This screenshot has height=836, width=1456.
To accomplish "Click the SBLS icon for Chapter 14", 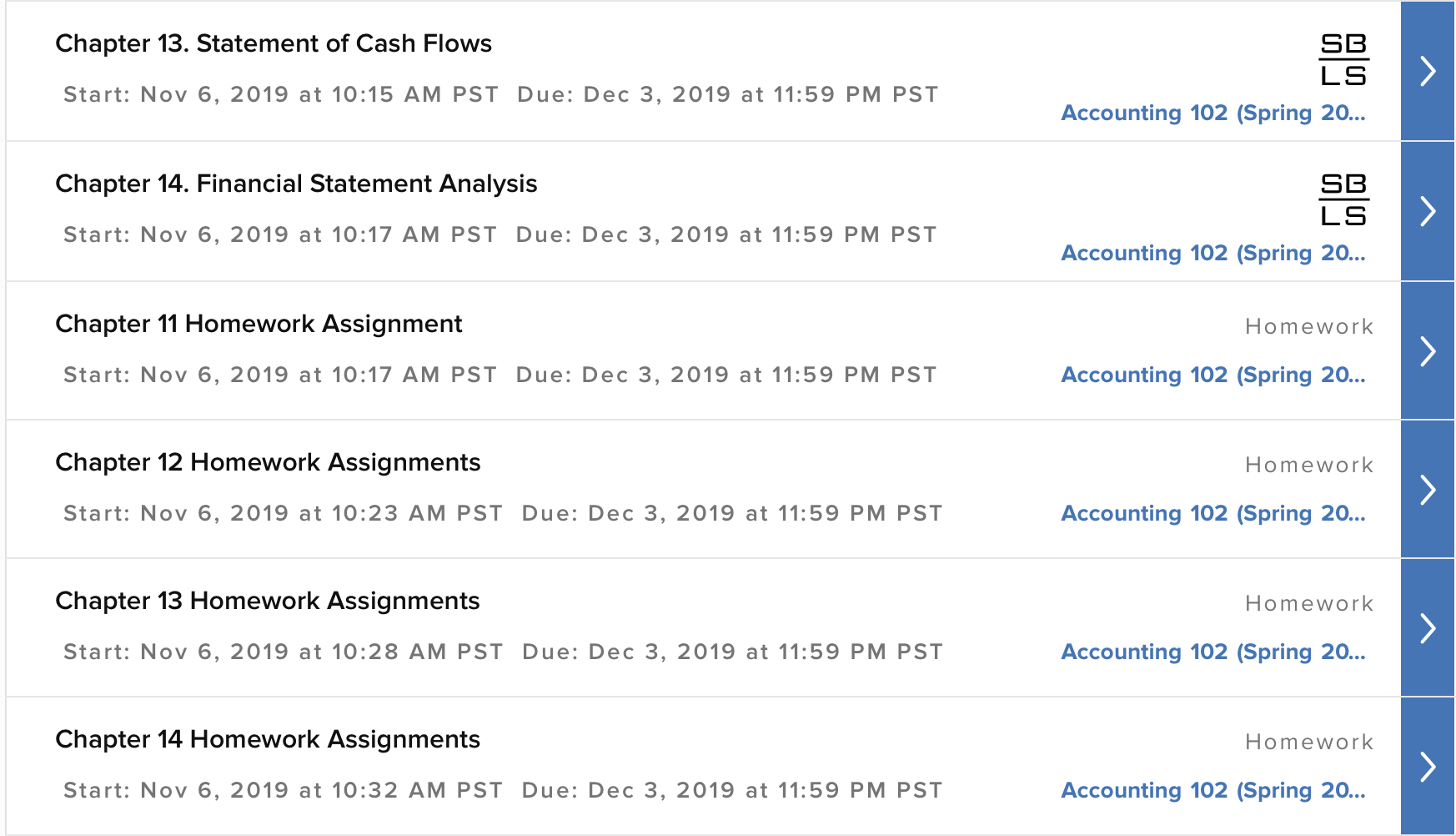I will click(x=1343, y=200).
